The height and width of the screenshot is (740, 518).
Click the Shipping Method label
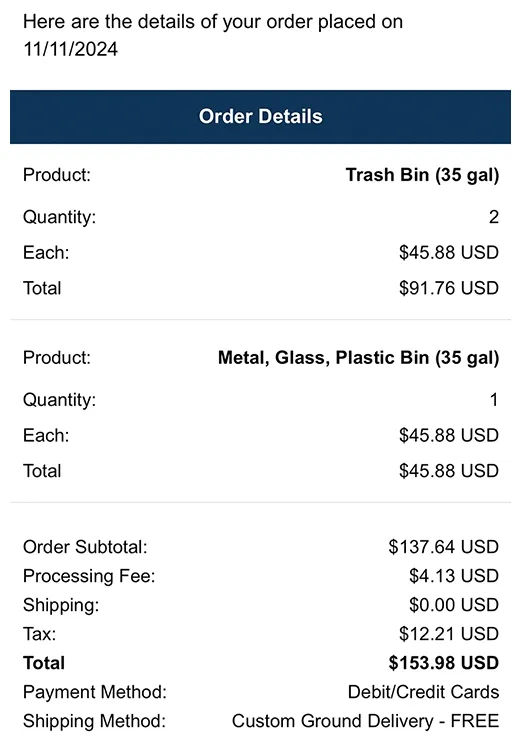pyautogui.click(x=94, y=722)
